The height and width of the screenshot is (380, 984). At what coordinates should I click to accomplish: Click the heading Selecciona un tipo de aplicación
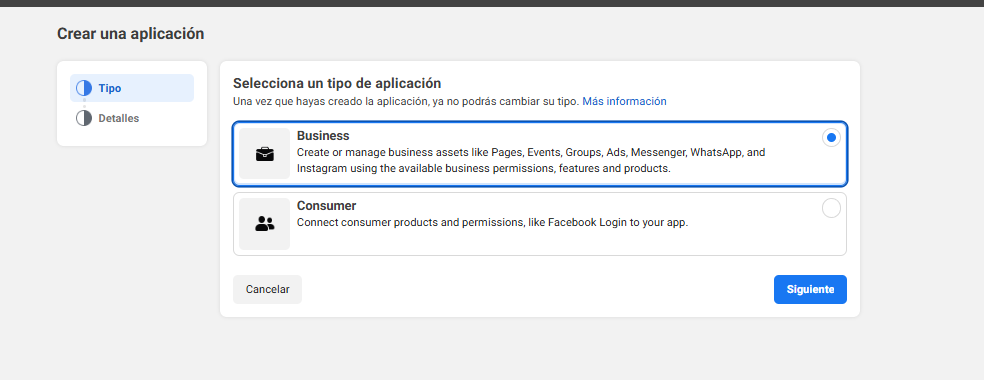coord(337,83)
